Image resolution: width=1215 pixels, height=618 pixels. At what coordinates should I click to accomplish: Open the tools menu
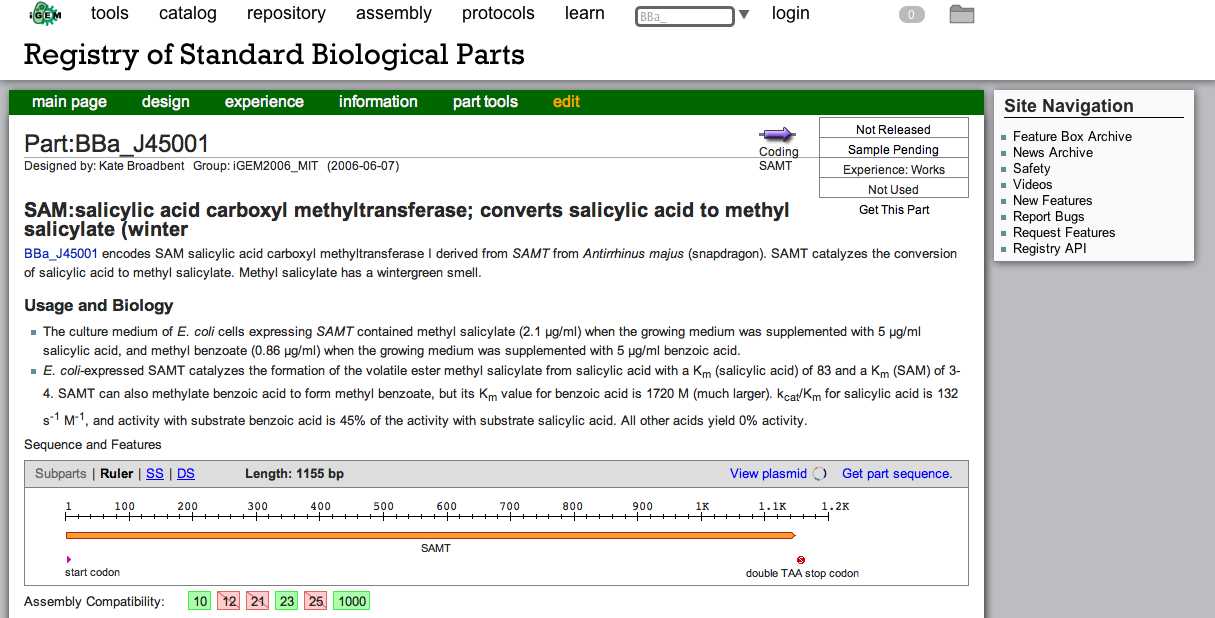point(110,13)
